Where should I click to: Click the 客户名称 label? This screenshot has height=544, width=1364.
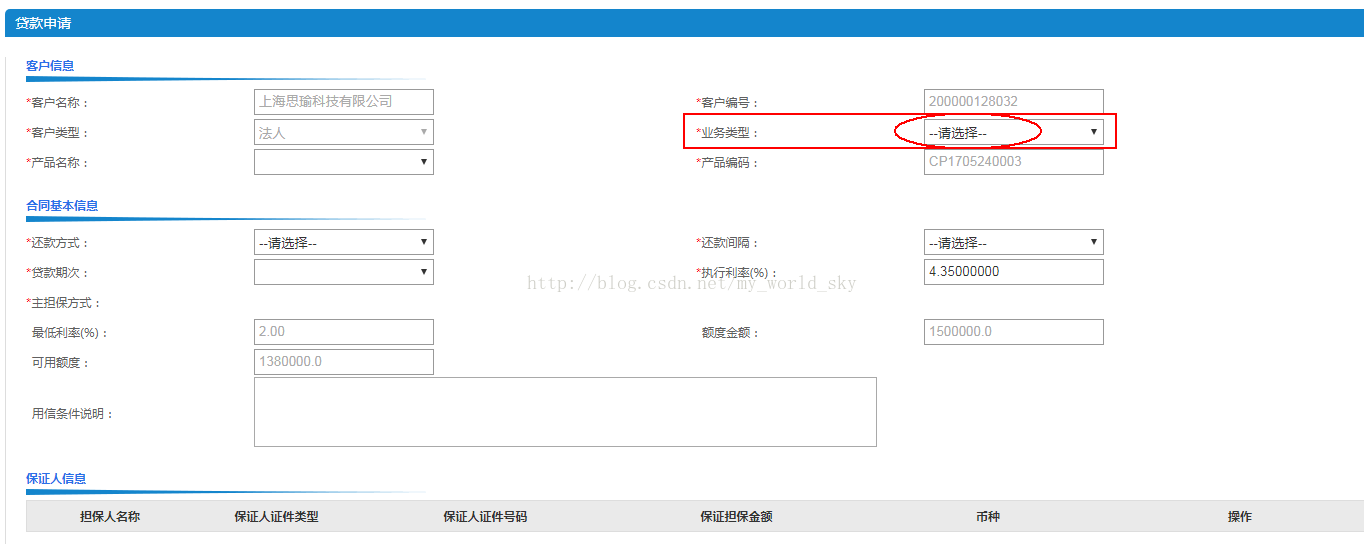click(58, 103)
